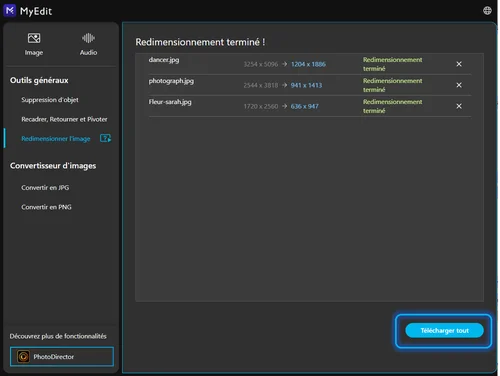The height and width of the screenshot is (376, 500).
Task: Open Suppression d'objet tool
Action: 50,100
